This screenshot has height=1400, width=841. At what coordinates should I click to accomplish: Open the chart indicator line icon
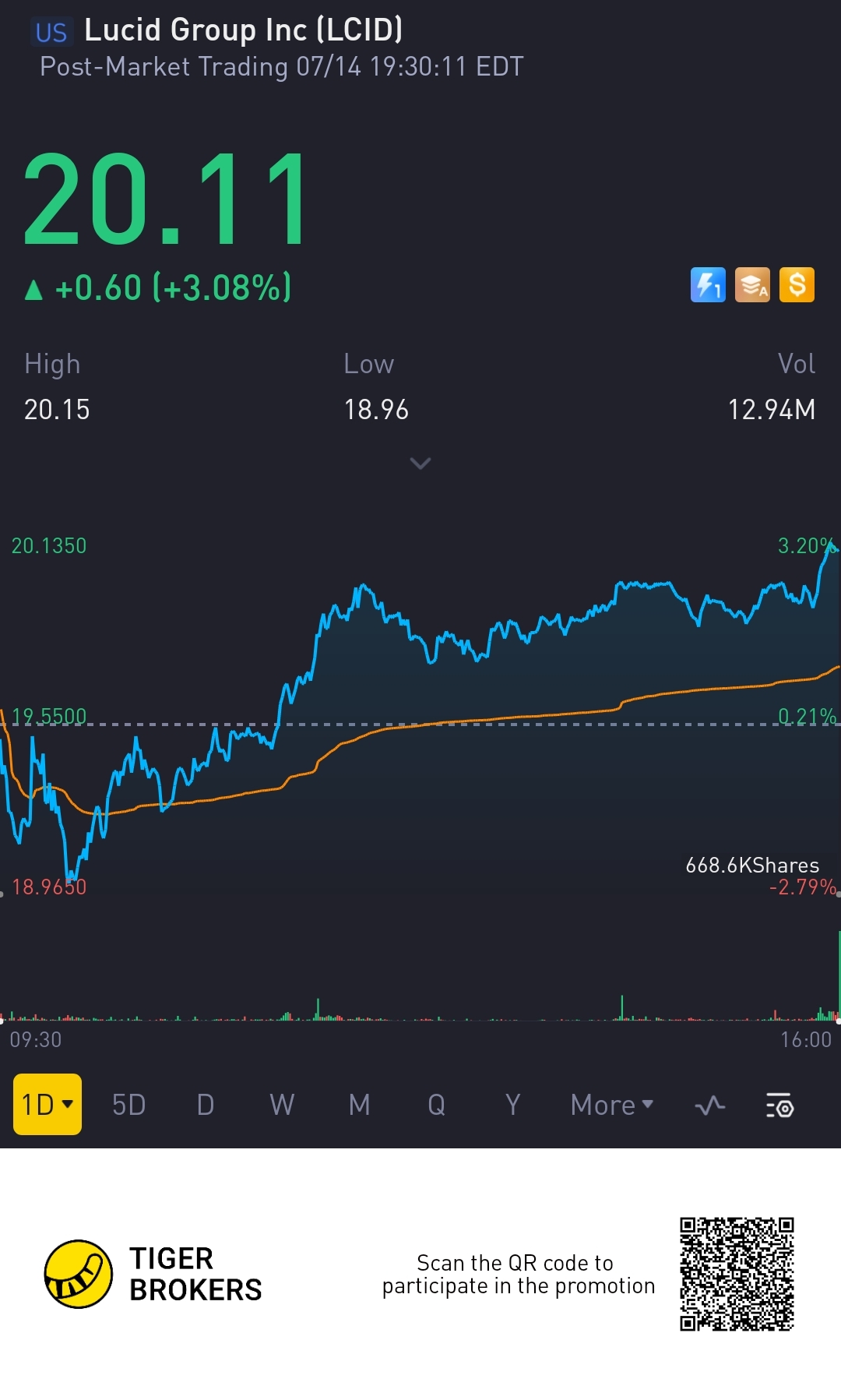[709, 1106]
